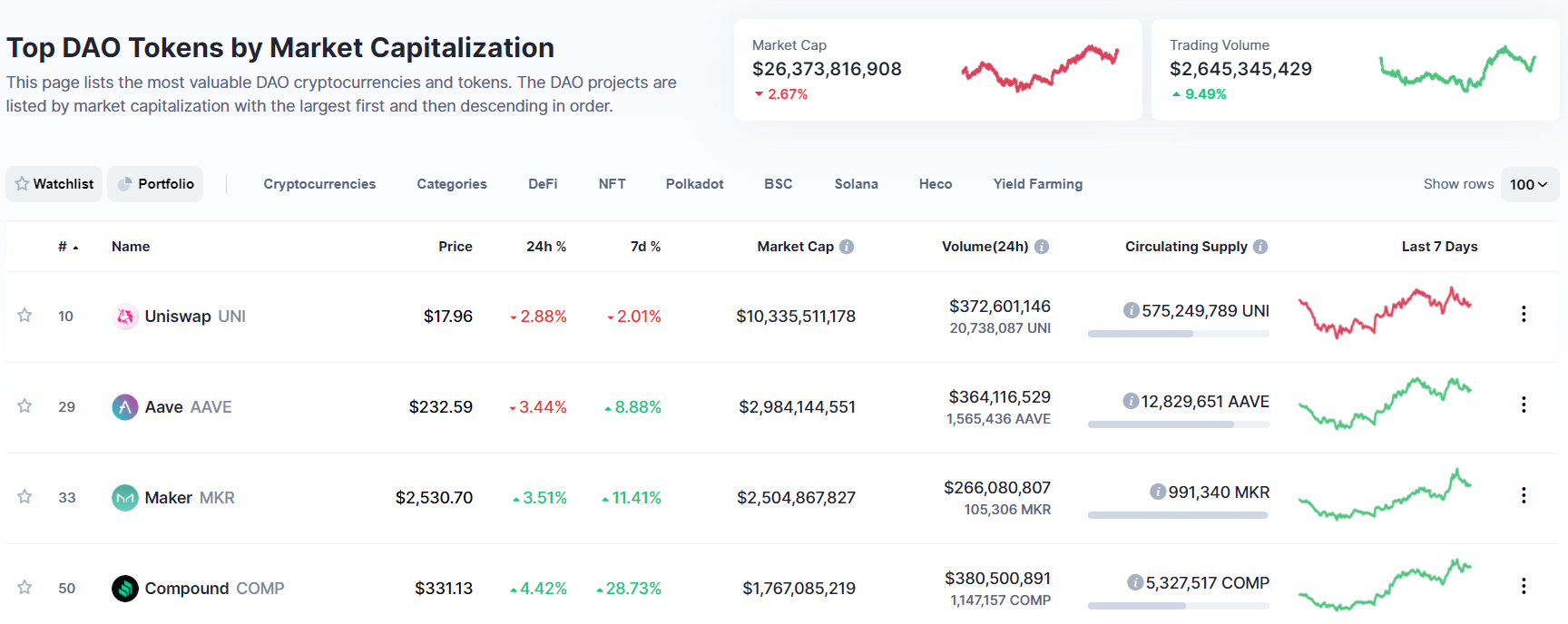
Task: Select the Yield Farming tab
Action: pos(1037,184)
